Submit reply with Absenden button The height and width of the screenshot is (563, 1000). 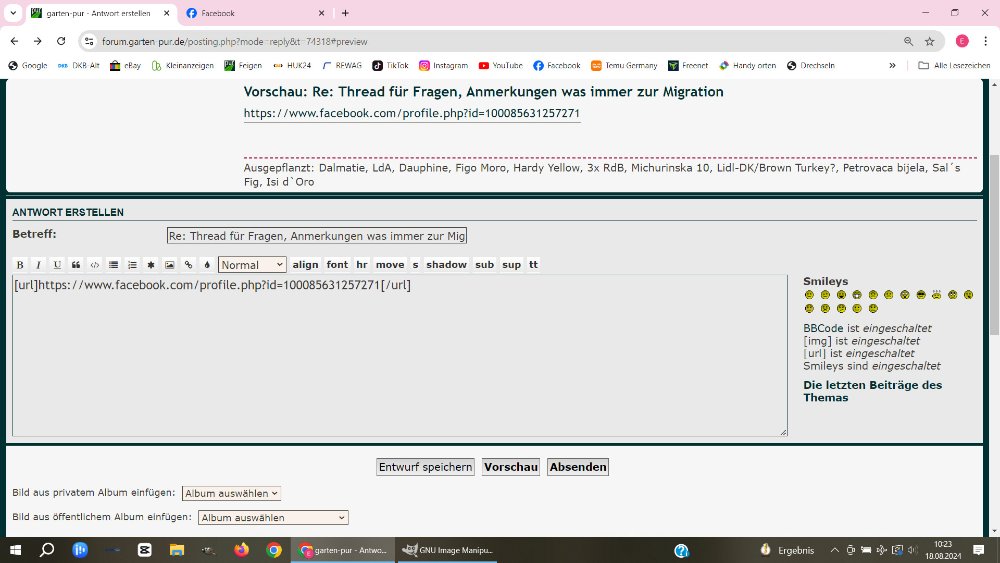(578, 467)
